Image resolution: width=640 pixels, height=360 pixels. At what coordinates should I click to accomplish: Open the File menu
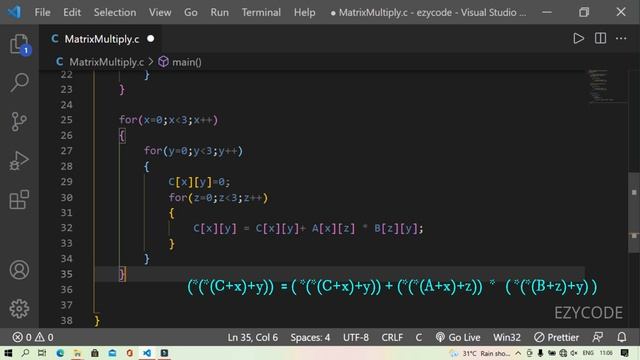42,12
